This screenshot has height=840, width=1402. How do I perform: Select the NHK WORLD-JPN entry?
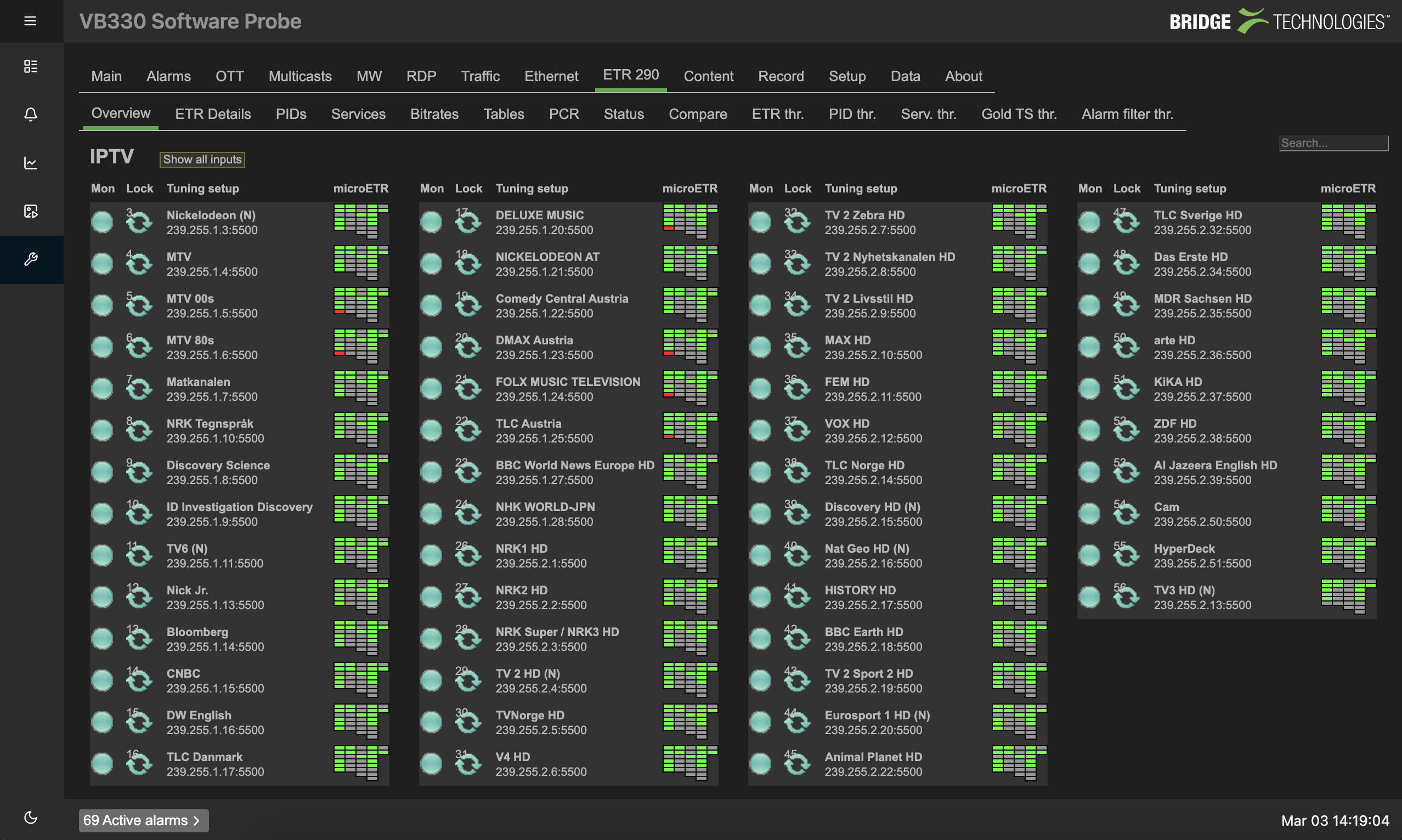pos(545,507)
